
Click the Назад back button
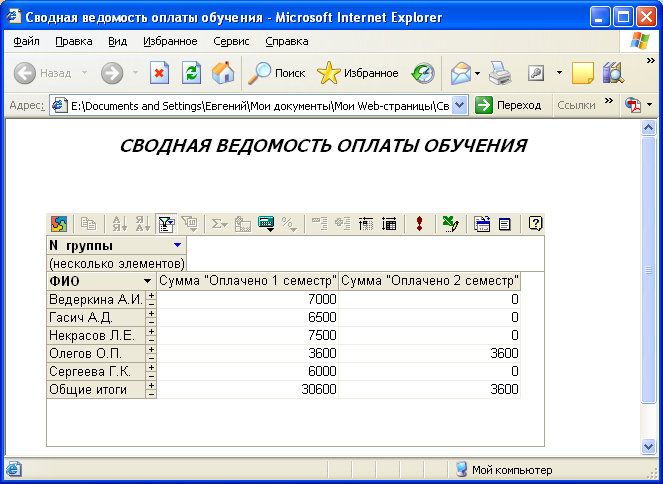(x=42, y=73)
